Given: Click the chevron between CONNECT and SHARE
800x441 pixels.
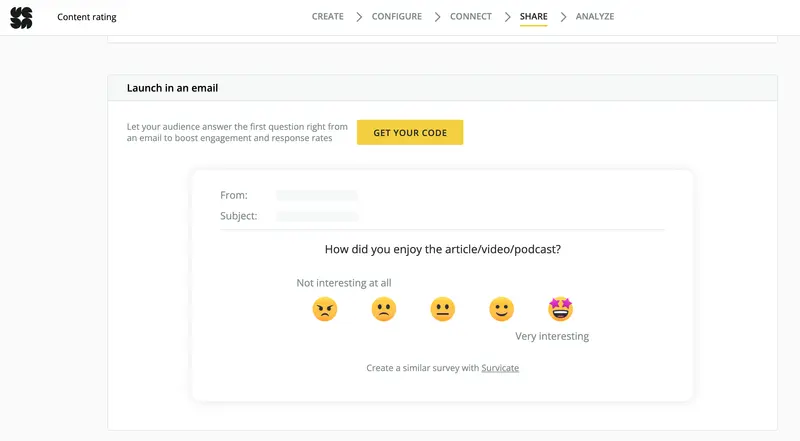Looking at the screenshot, I should [x=507, y=17].
